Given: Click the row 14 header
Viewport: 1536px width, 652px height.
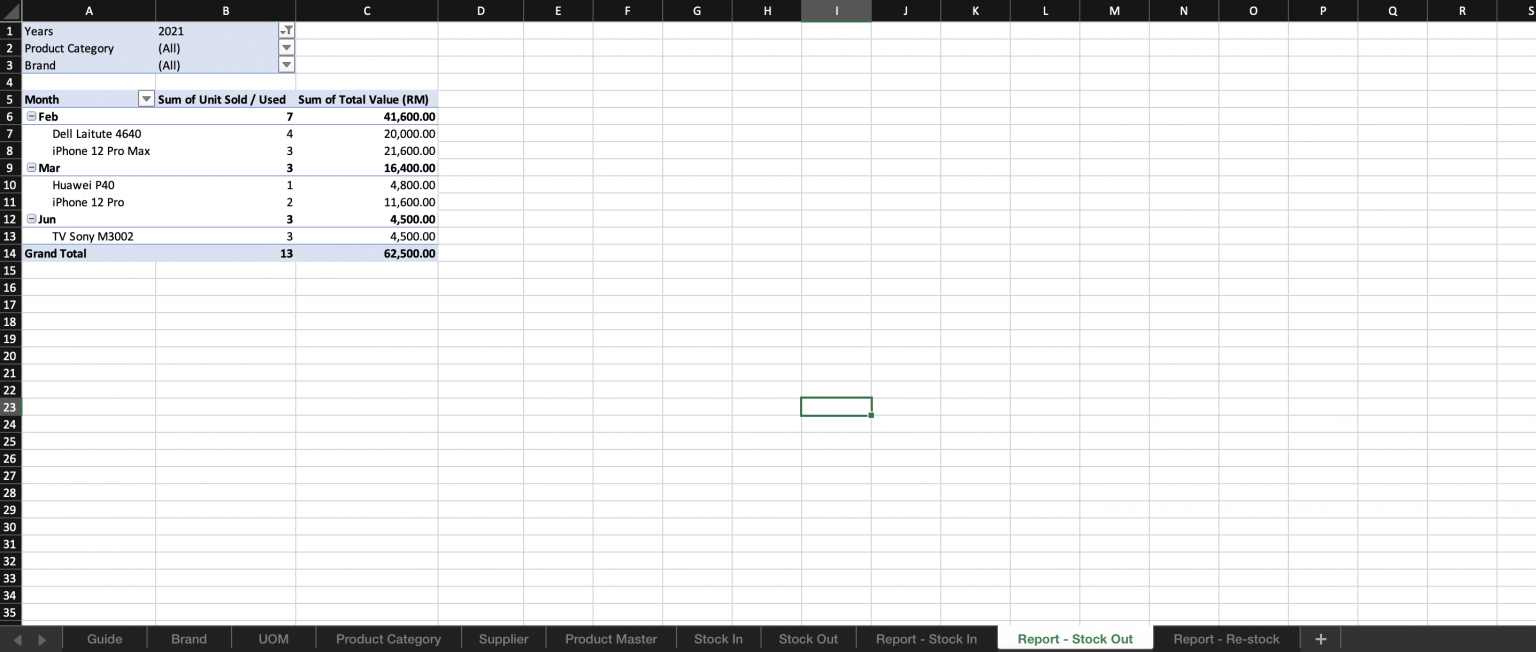Looking at the screenshot, I should coord(9,253).
